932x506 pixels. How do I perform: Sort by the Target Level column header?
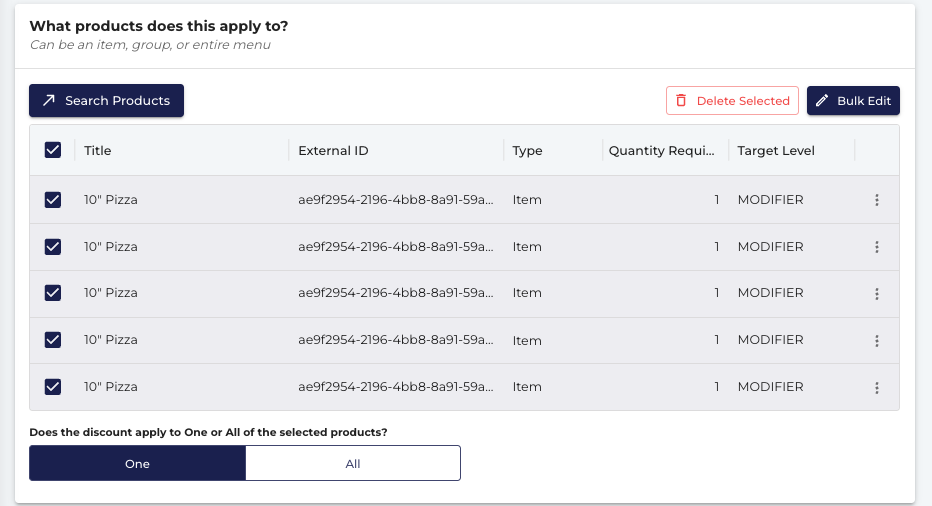click(x=776, y=150)
